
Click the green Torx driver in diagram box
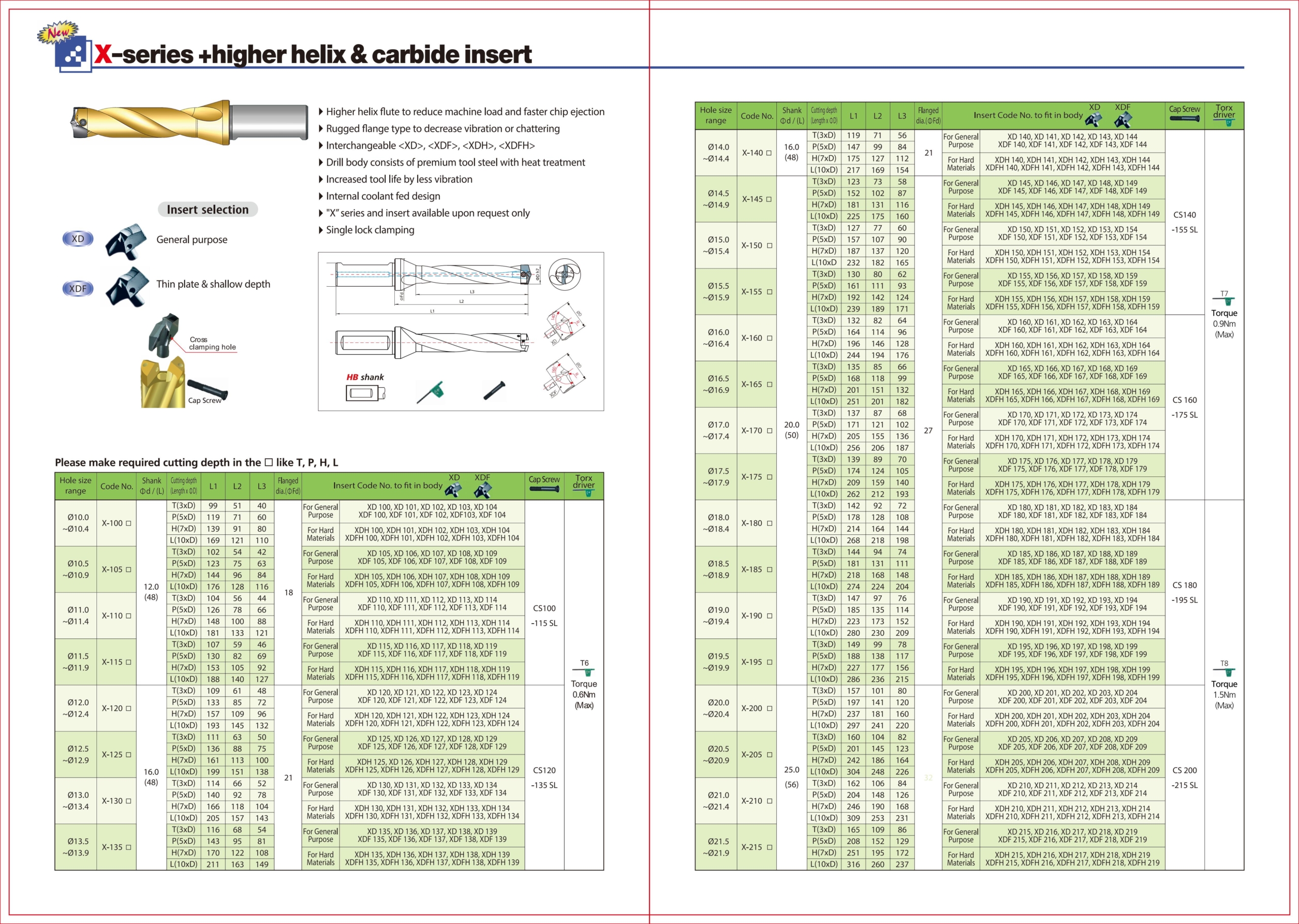(431, 392)
